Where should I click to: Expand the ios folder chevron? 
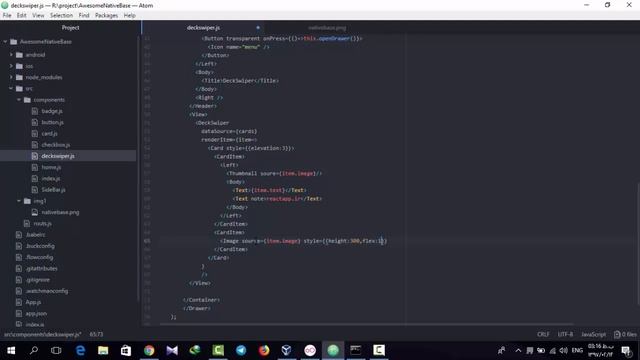pos(11,66)
